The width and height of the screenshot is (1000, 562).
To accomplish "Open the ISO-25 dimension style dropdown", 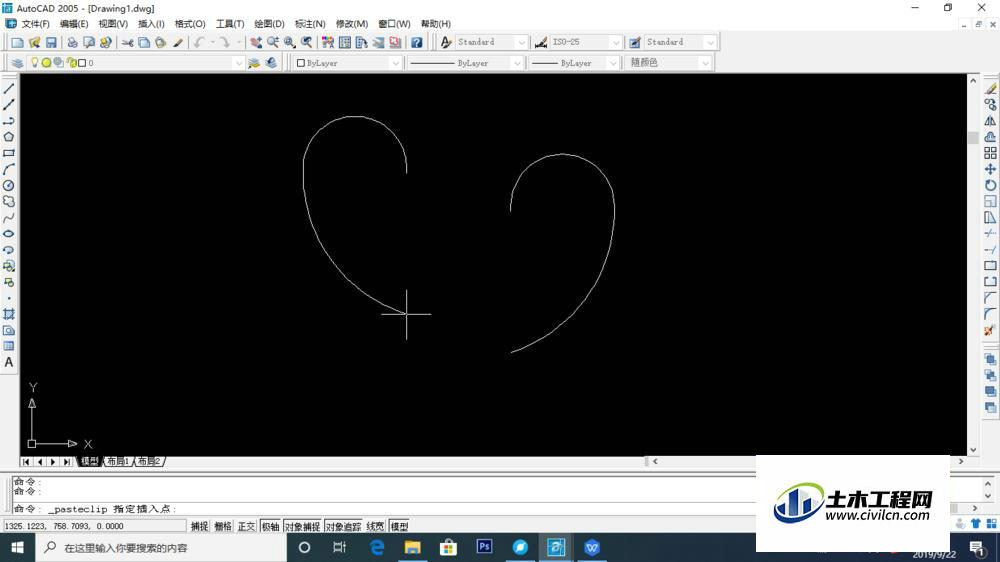I will pos(585,42).
